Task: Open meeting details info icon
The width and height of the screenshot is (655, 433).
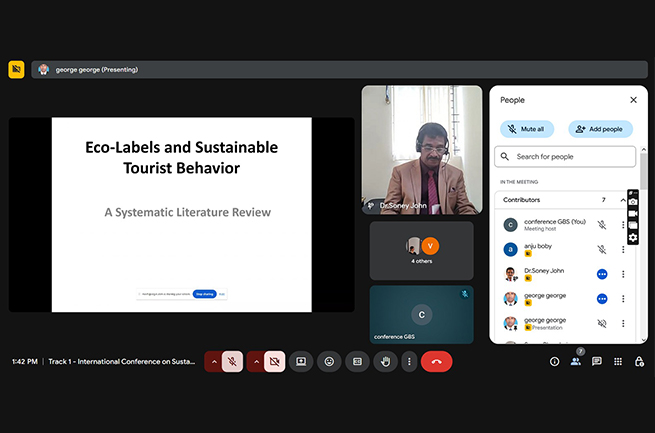Action: pyautogui.click(x=554, y=361)
